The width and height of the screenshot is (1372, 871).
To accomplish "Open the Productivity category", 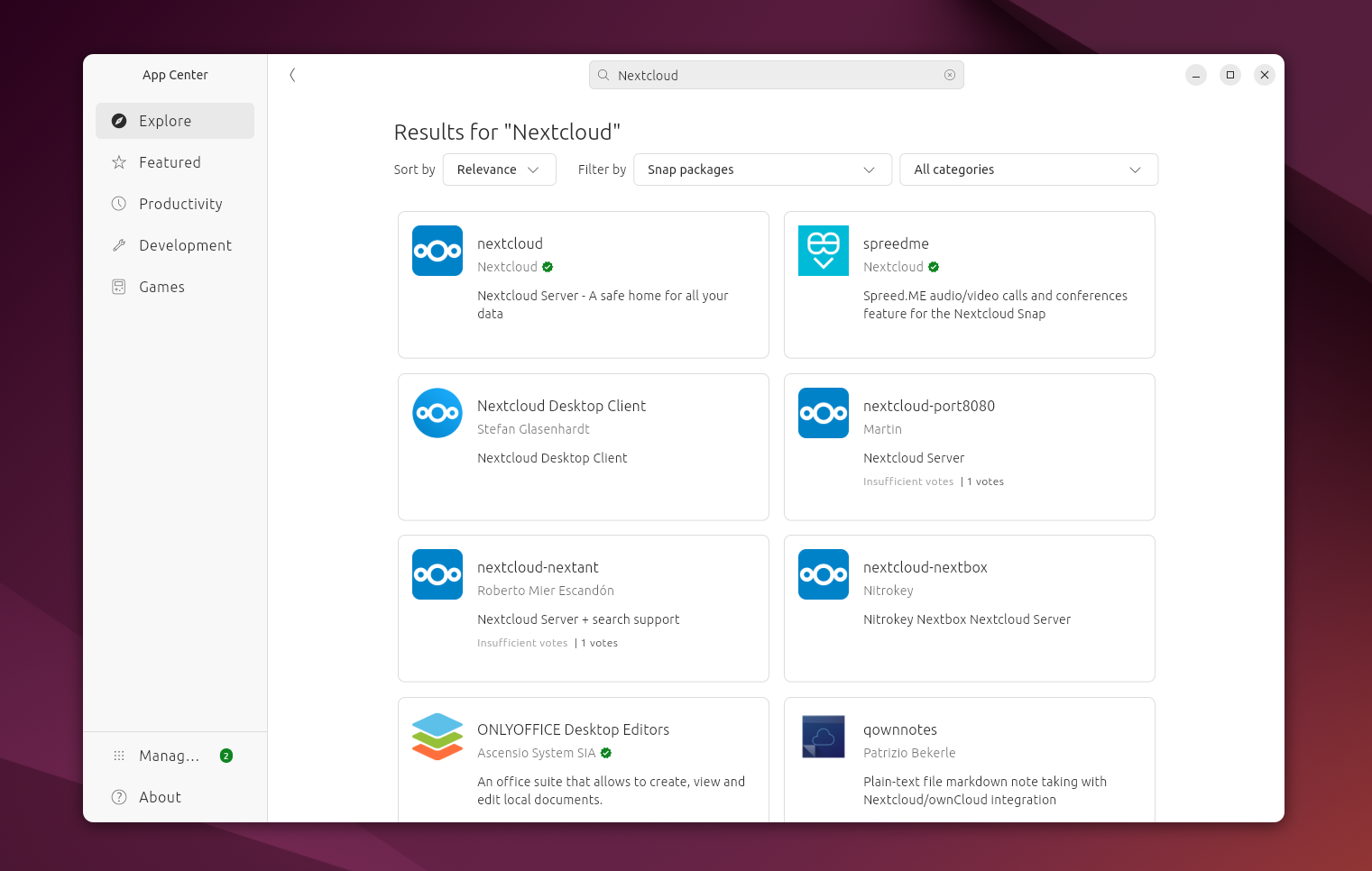I will [175, 204].
